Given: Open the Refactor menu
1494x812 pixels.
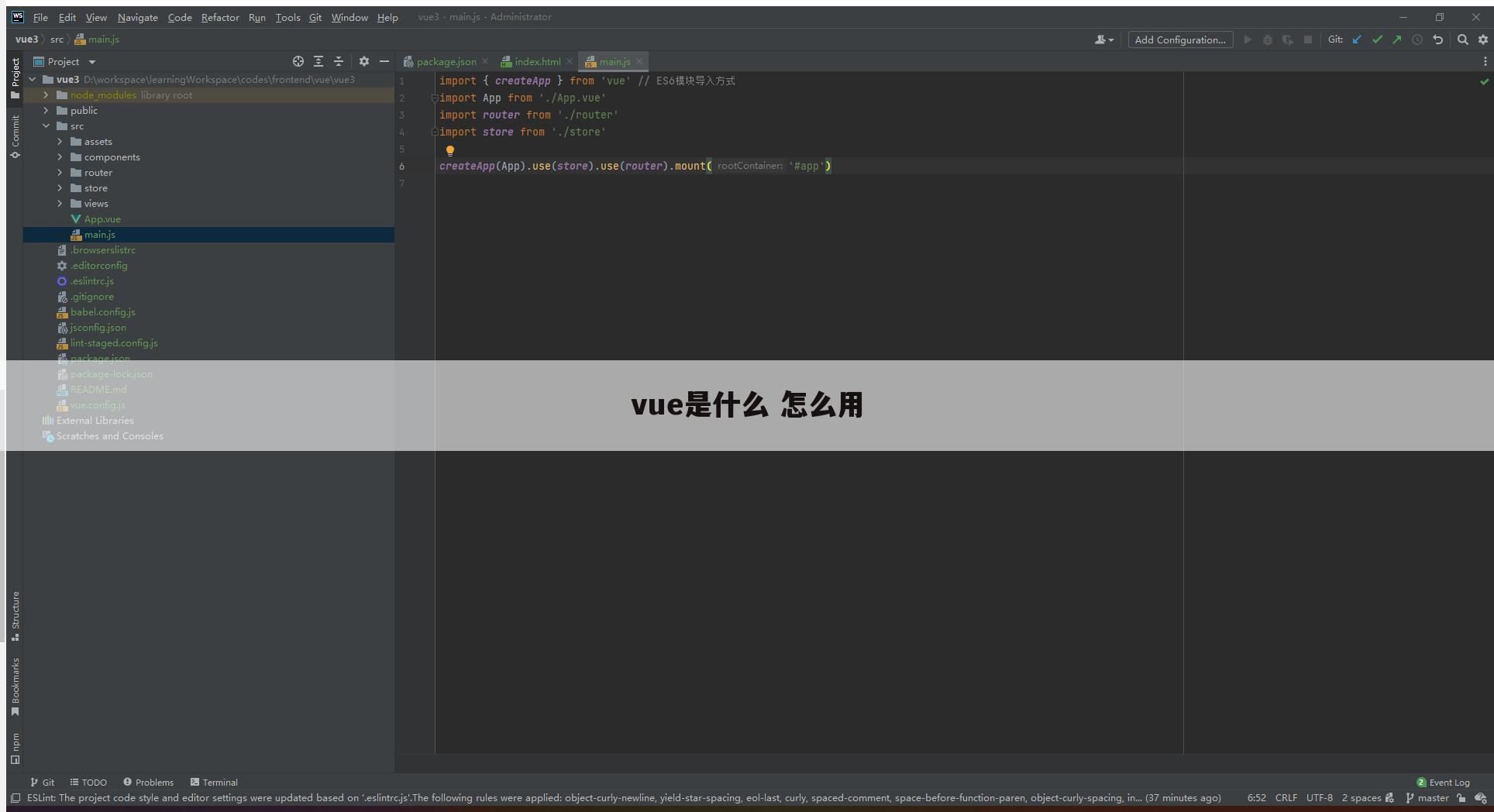Looking at the screenshot, I should [220, 17].
